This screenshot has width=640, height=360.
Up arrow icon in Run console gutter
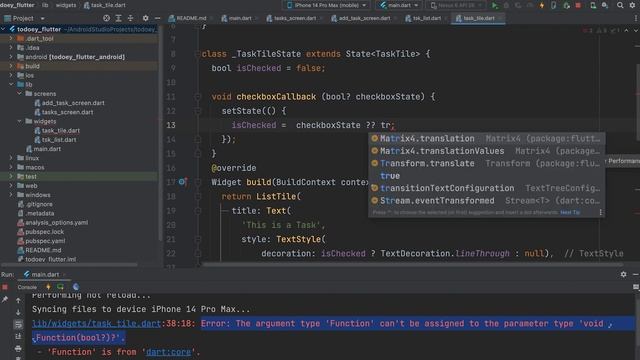pyautogui.click(x=18, y=300)
